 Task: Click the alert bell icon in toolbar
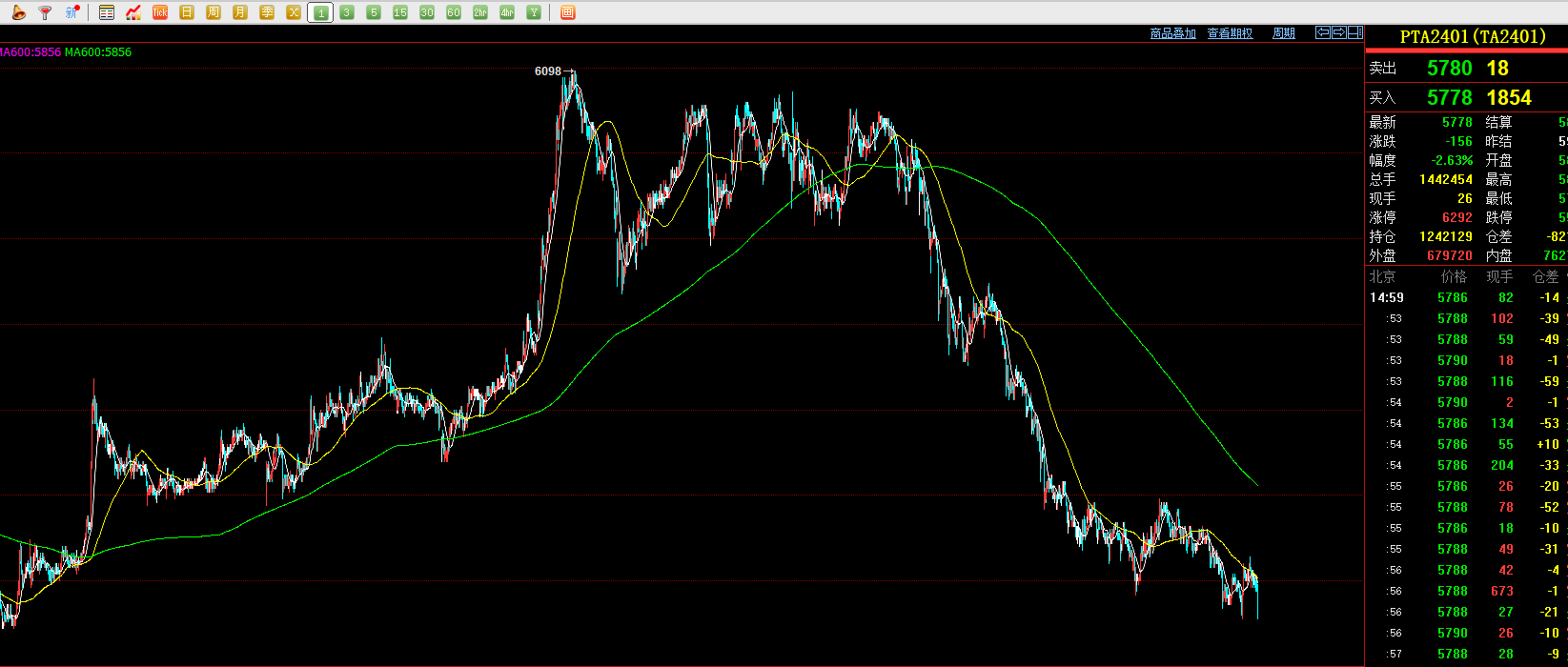pyautogui.click(x=18, y=12)
